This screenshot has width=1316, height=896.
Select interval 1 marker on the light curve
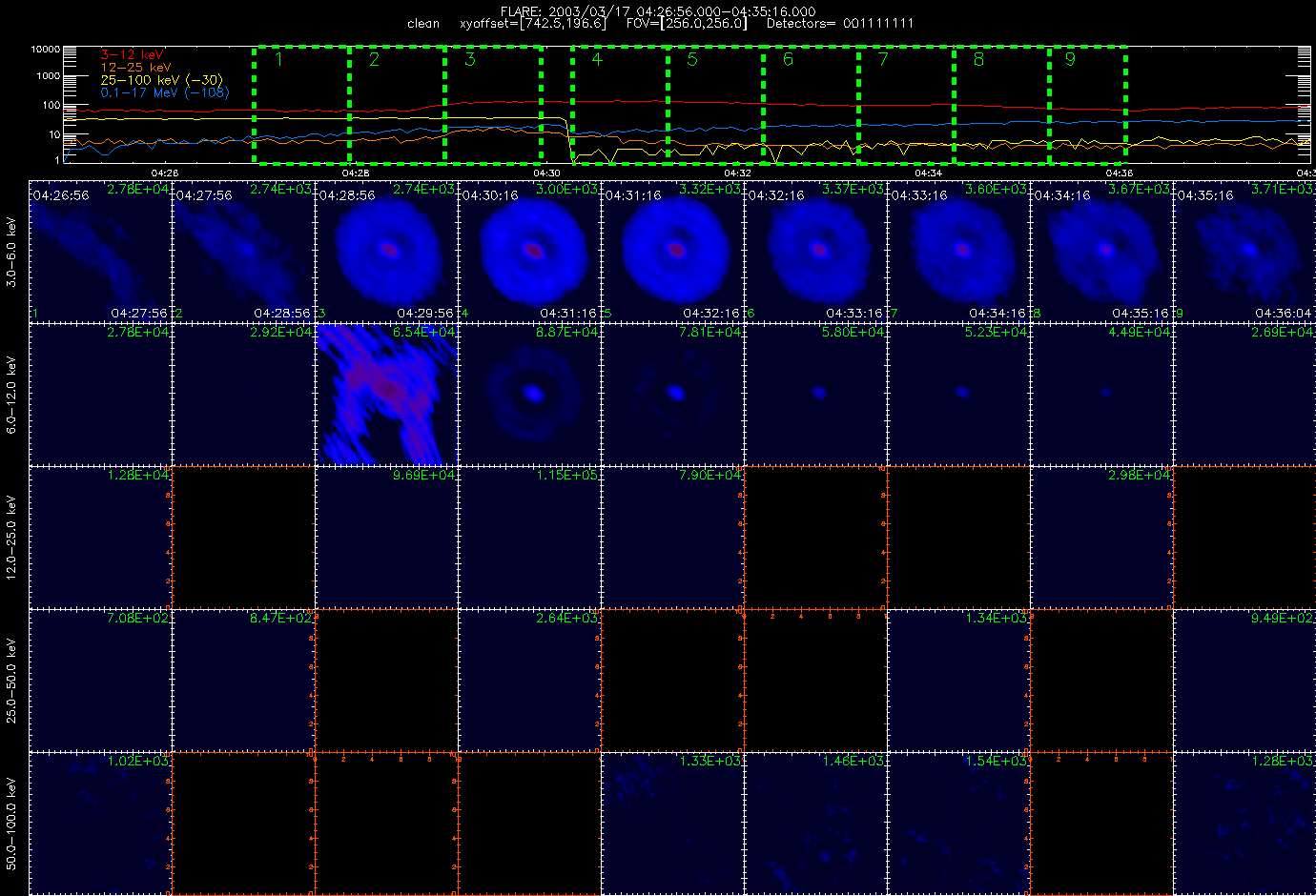278,59
